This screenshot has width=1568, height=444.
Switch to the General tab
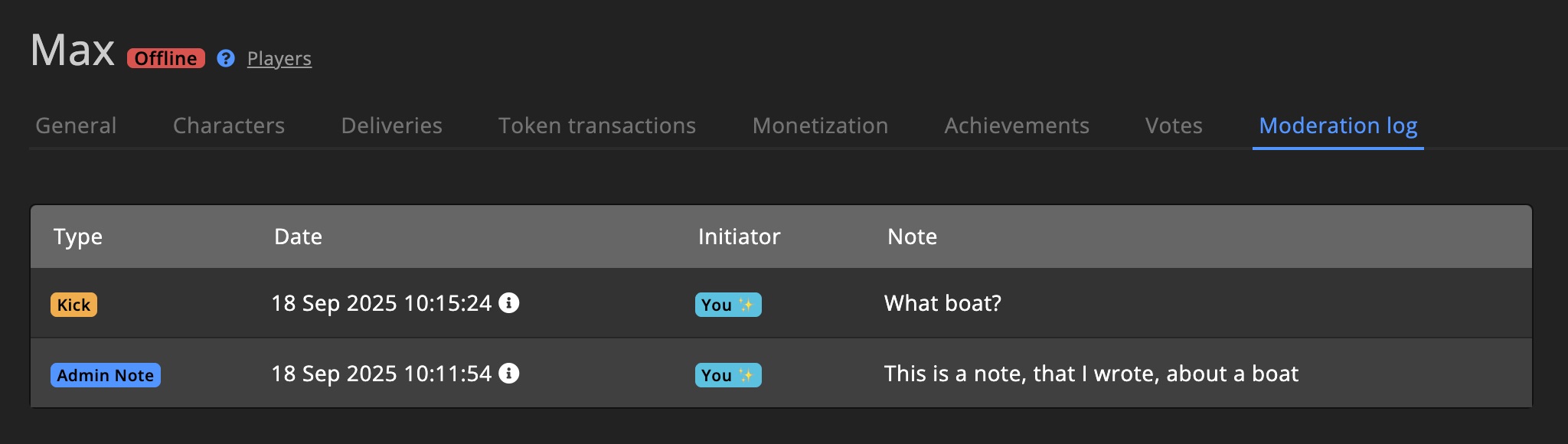(76, 126)
